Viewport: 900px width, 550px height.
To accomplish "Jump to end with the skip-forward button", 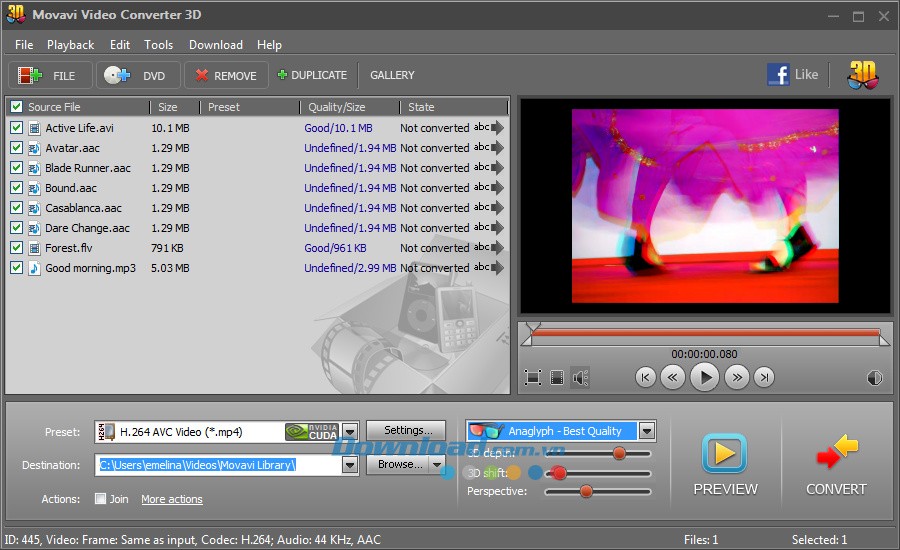I will 763,377.
